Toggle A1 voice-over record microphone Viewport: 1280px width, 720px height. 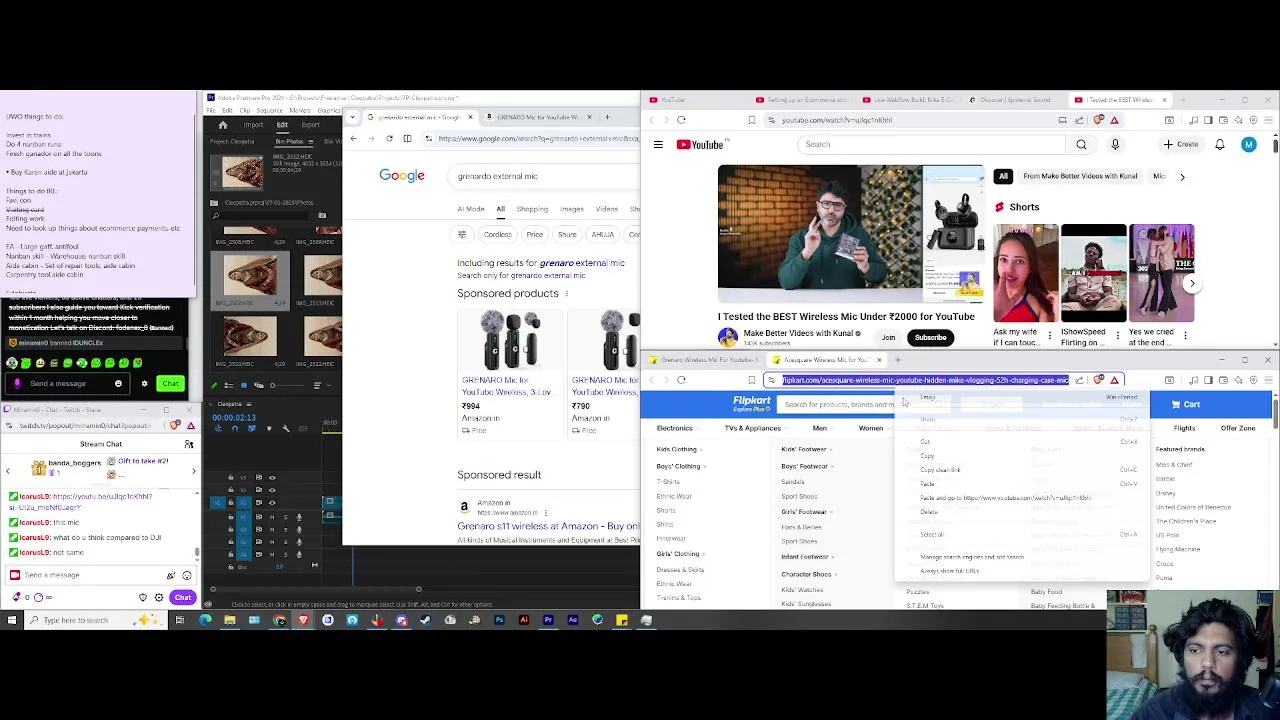coord(298,517)
